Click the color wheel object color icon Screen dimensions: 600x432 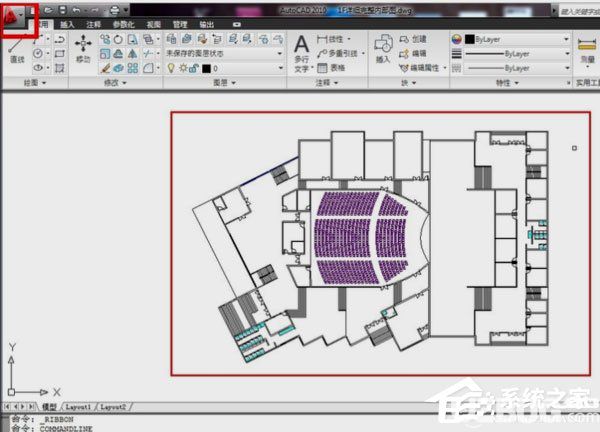click(x=456, y=39)
